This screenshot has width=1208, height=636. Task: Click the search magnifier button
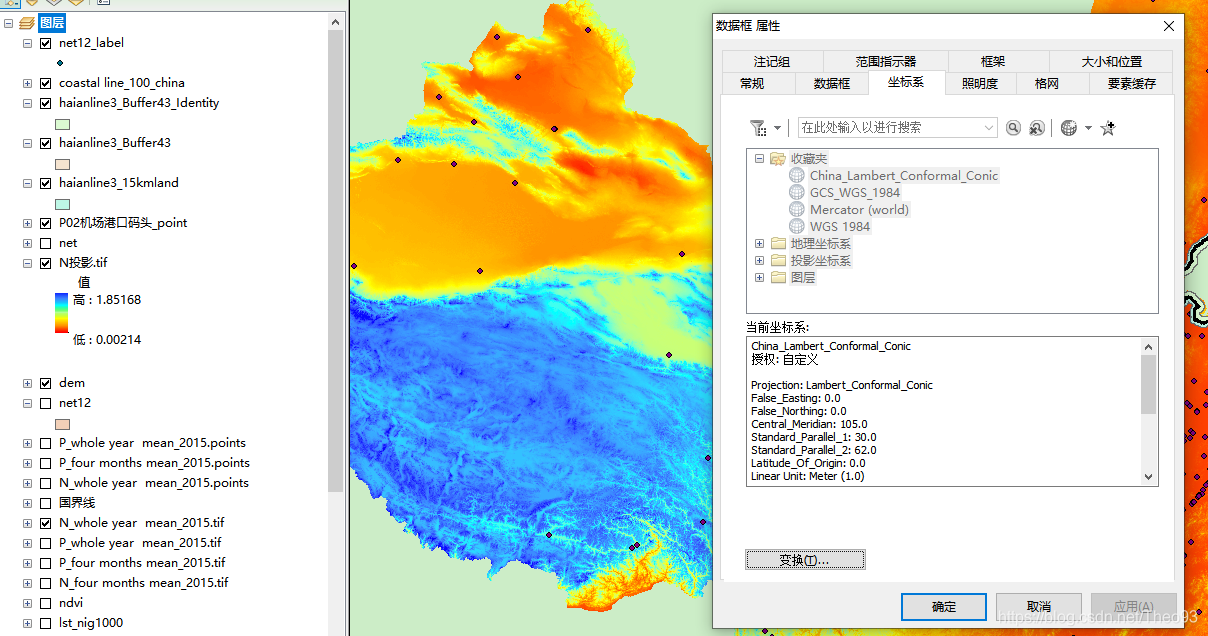1014,128
